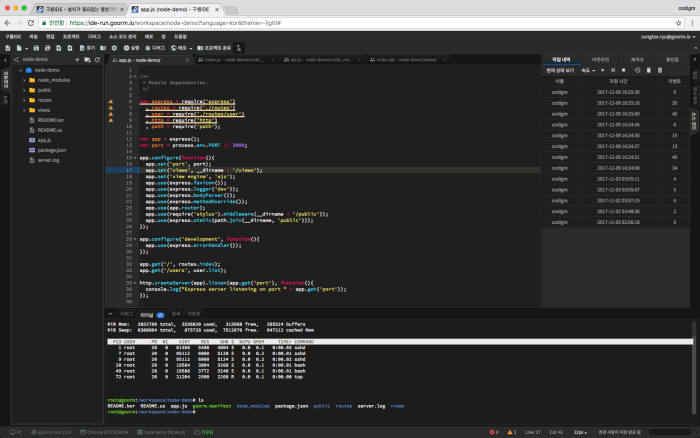Image resolution: width=700 pixels, height=438 pixels.
Task: Open the 프로젝트 menu in menu bar
Action: [x=71, y=37]
